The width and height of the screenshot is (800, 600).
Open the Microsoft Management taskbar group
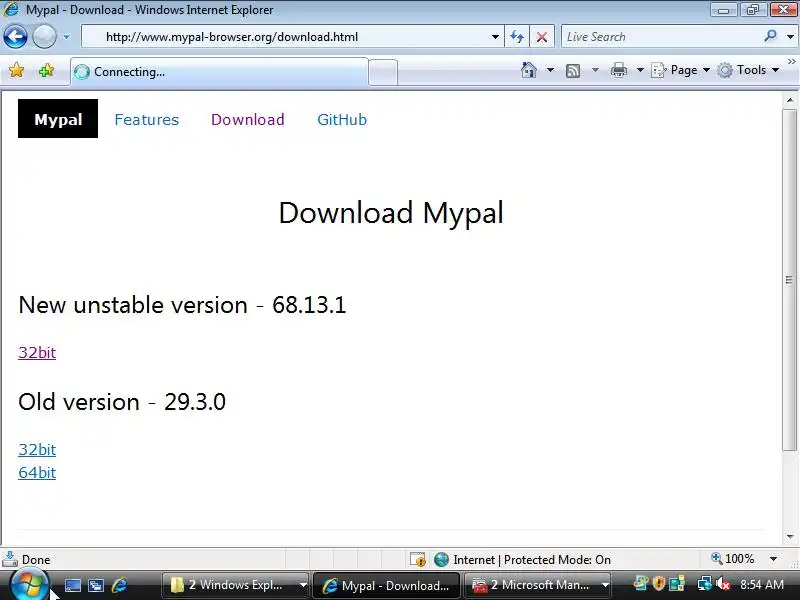click(539, 585)
